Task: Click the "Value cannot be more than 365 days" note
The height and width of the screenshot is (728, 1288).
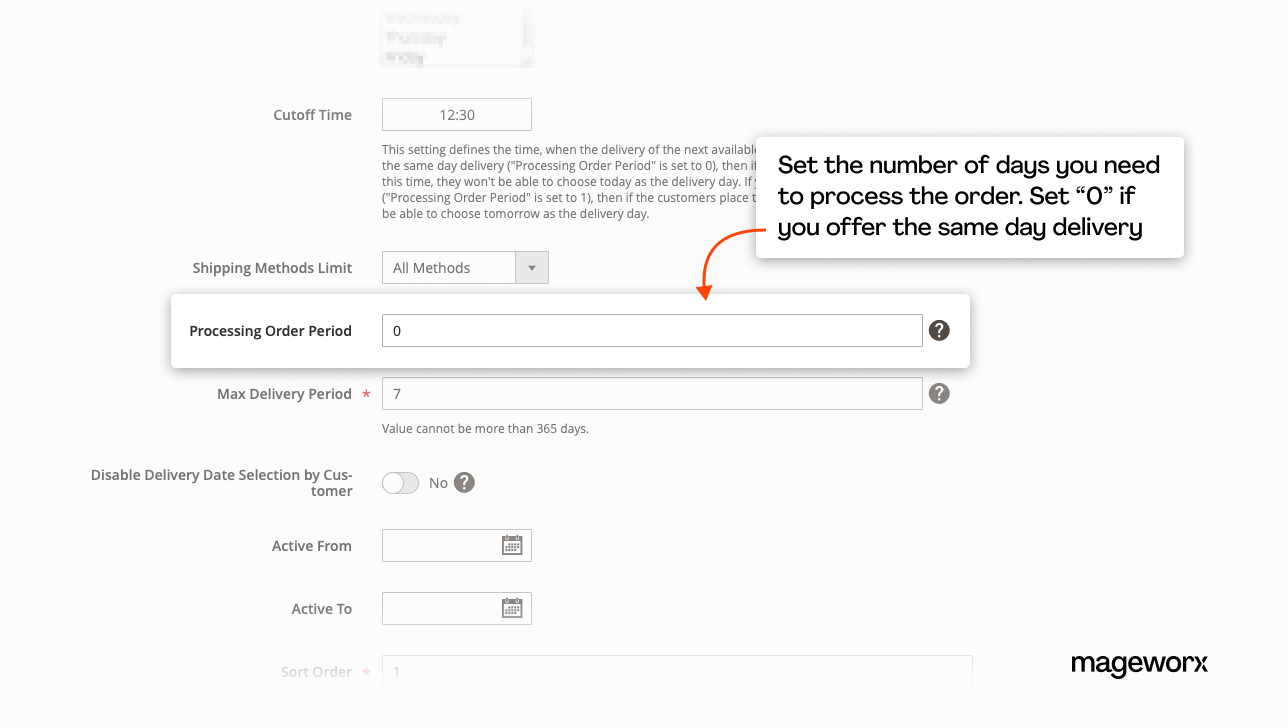Action: coord(485,429)
